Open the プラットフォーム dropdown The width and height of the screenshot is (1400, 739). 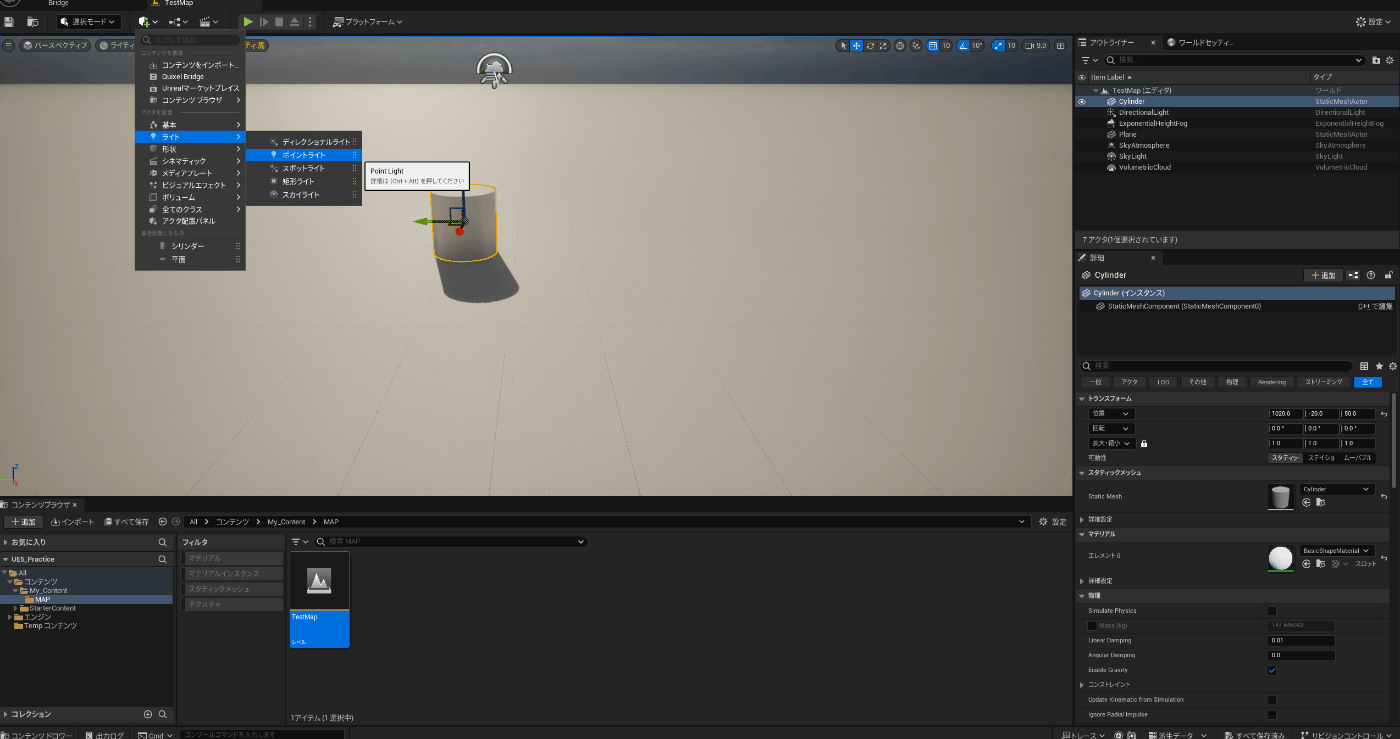(368, 21)
